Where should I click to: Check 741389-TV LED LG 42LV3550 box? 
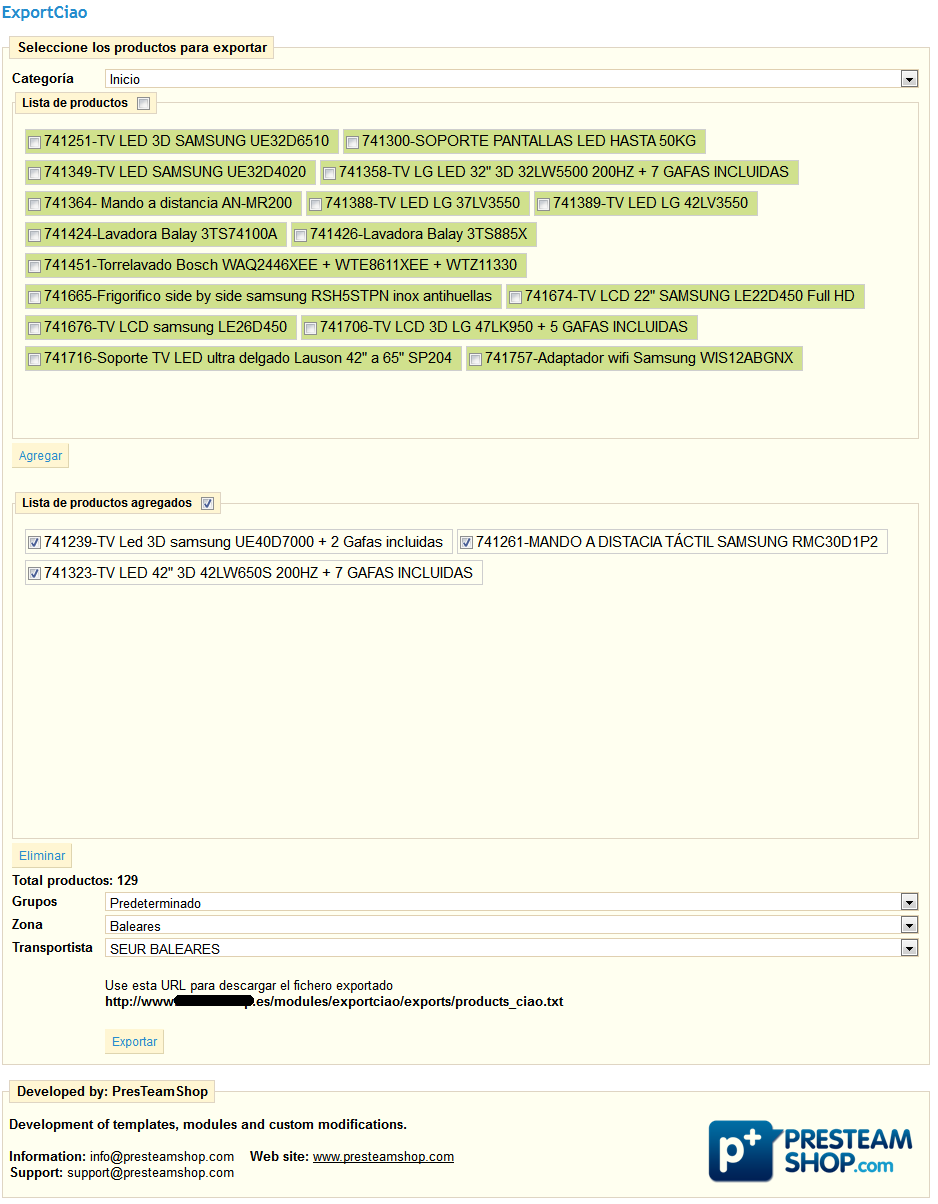click(543, 204)
